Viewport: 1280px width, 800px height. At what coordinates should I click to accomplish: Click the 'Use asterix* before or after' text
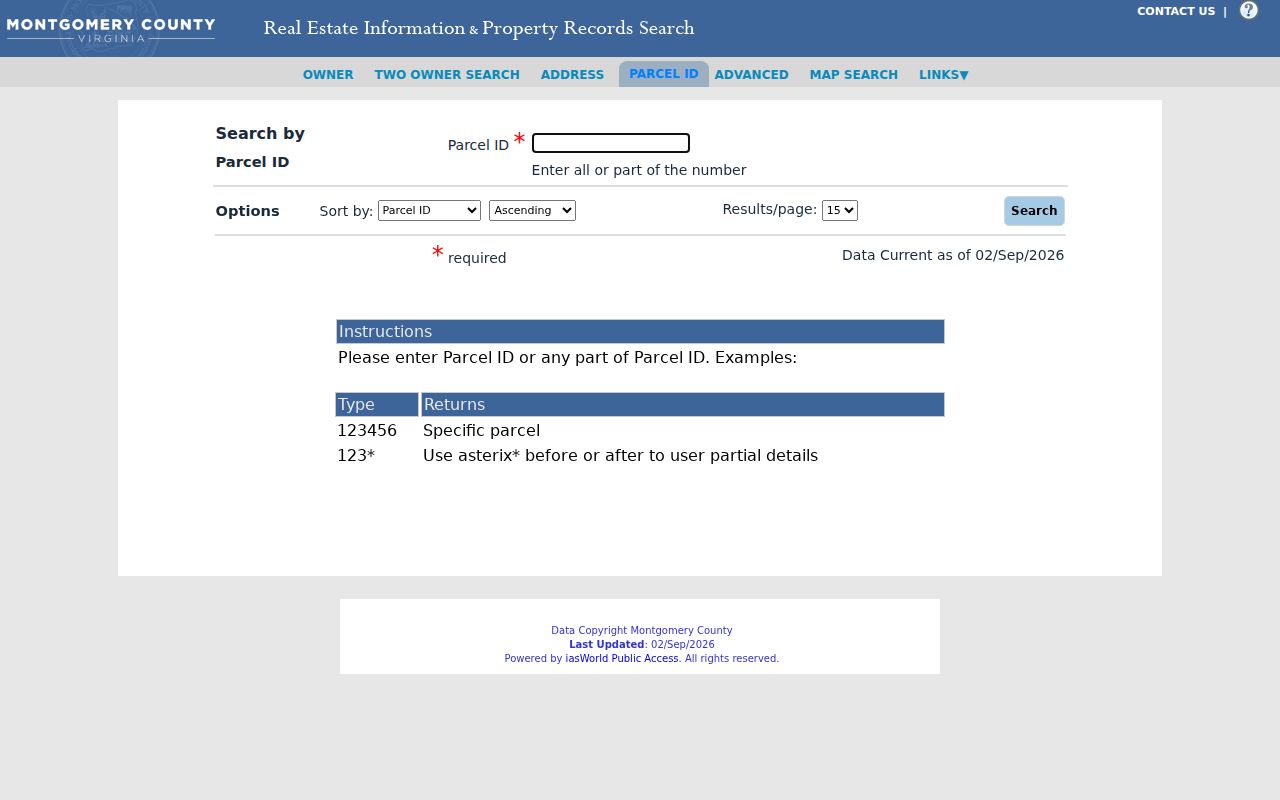[620, 456]
